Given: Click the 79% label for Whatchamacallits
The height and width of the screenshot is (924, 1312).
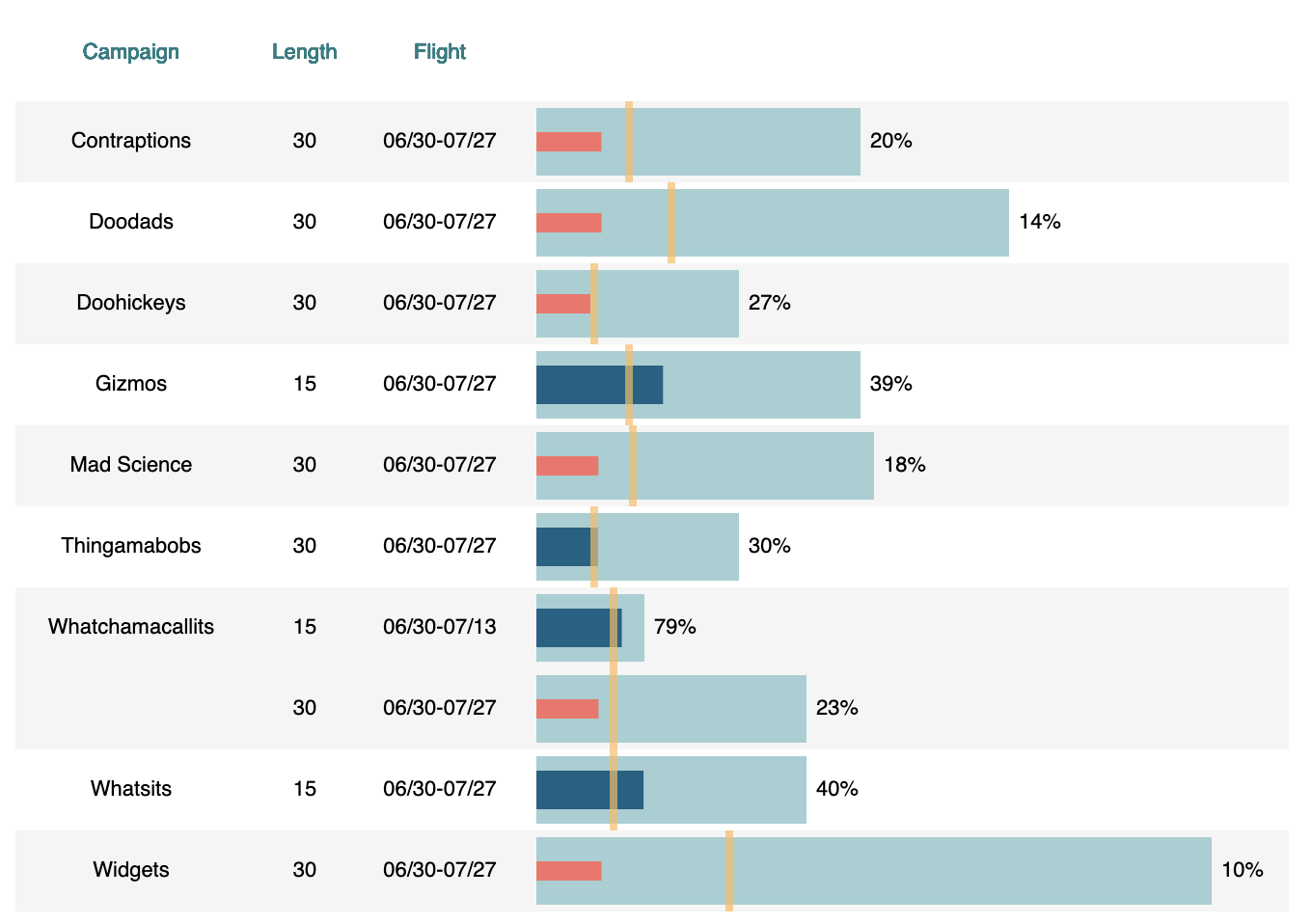Looking at the screenshot, I should click(x=674, y=627).
